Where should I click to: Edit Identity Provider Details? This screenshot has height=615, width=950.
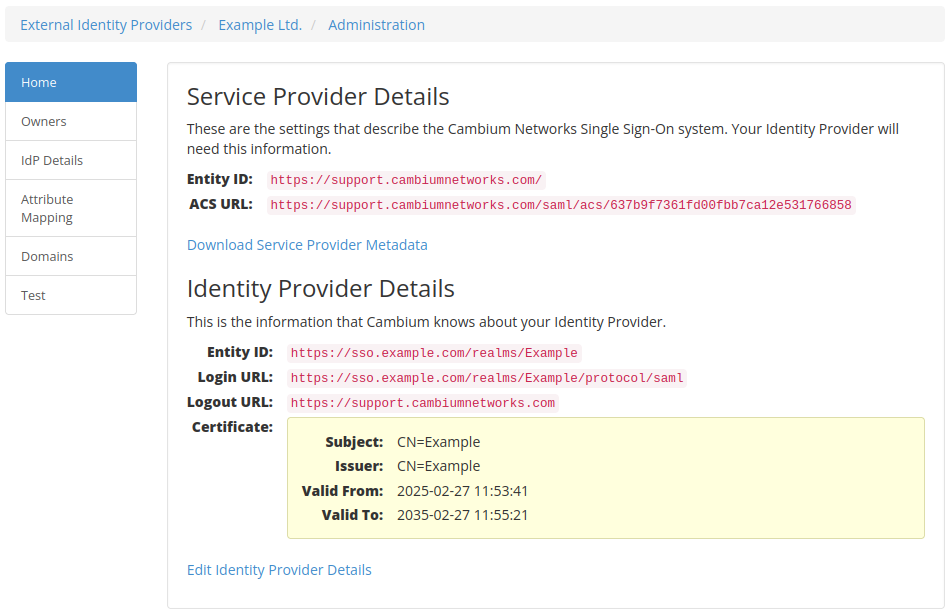279,570
